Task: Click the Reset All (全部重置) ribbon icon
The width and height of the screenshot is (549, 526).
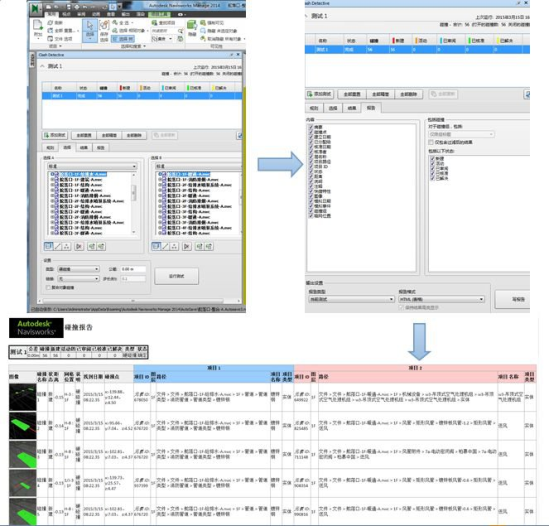Action: (51, 30)
